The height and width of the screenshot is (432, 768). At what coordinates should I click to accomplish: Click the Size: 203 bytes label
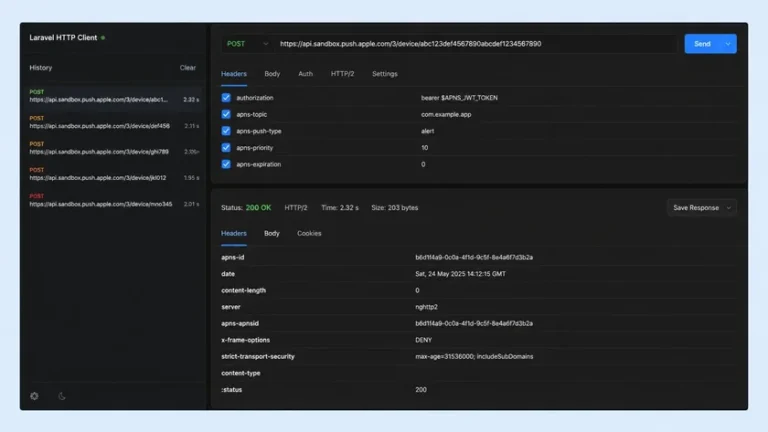[x=395, y=208]
